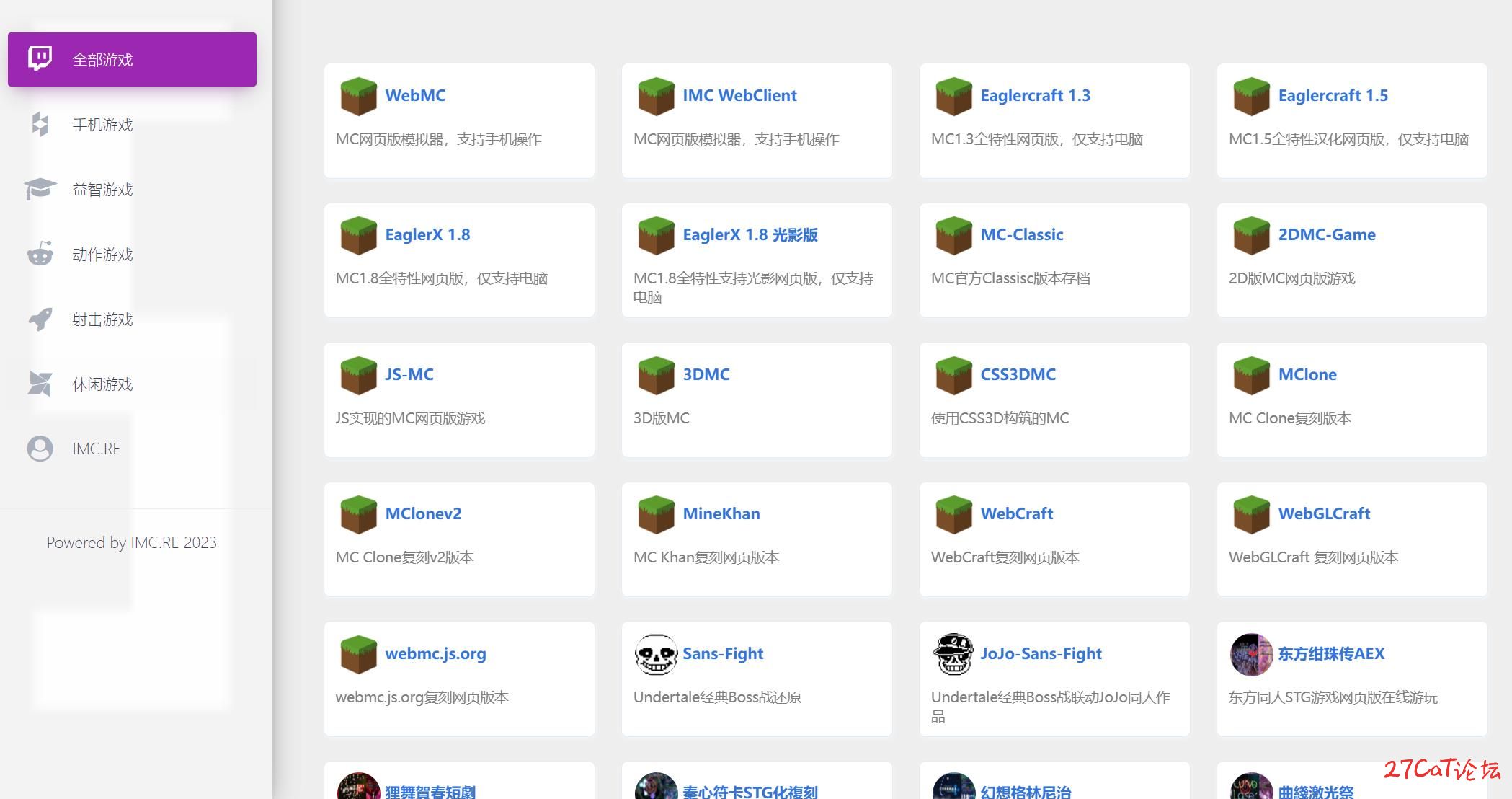Click the icon beside 手机游戏

pos(40,124)
